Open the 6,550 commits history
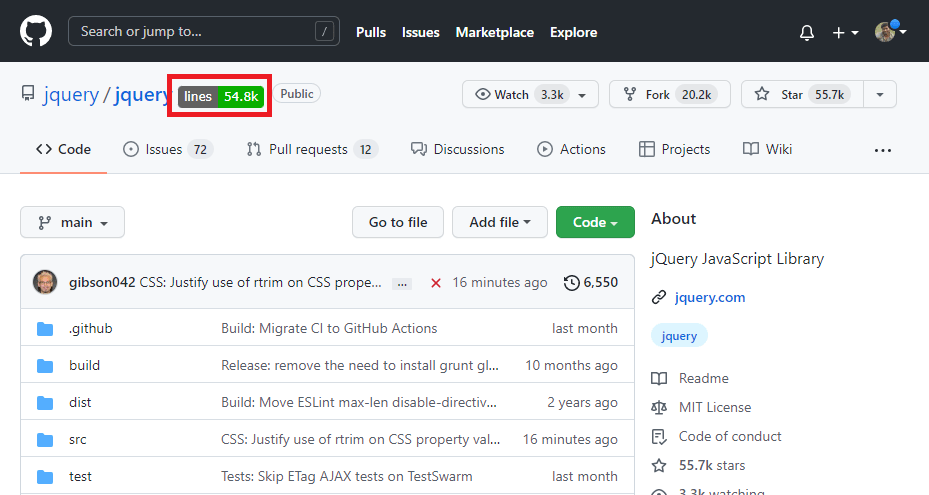 click(x=591, y=283)
